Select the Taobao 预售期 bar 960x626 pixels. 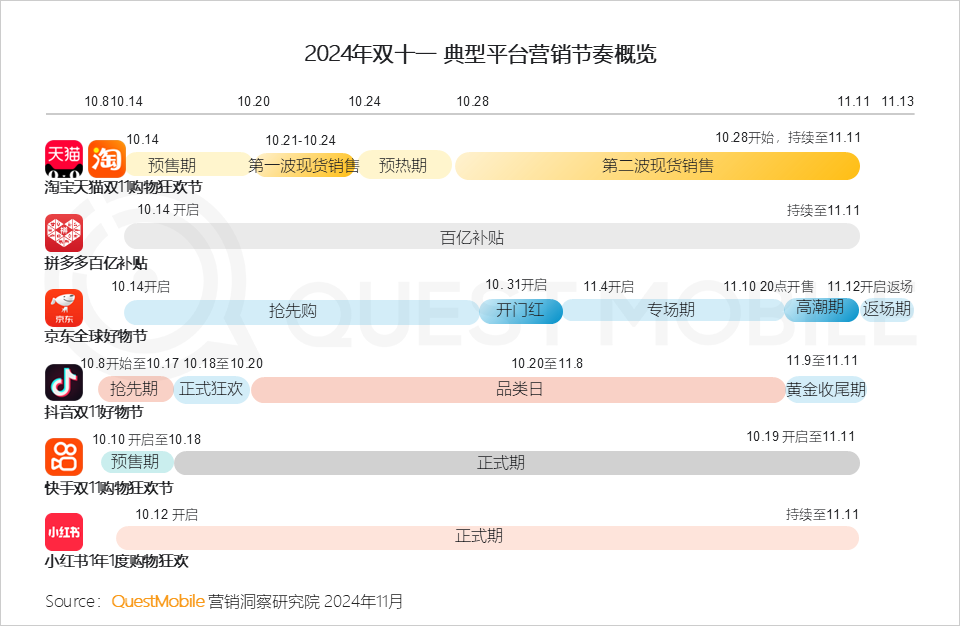point(189,165)
